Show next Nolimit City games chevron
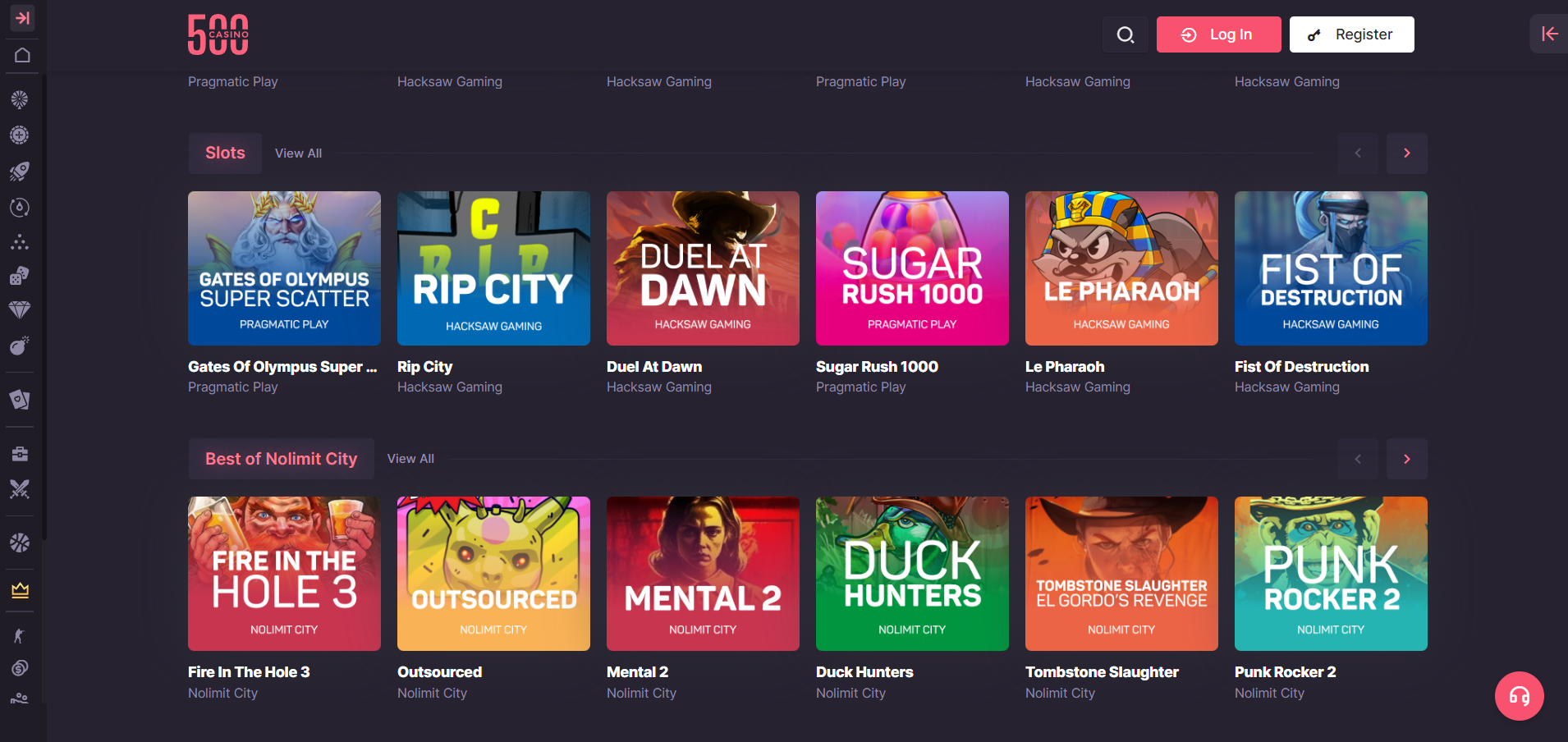 pos(1406,459)
